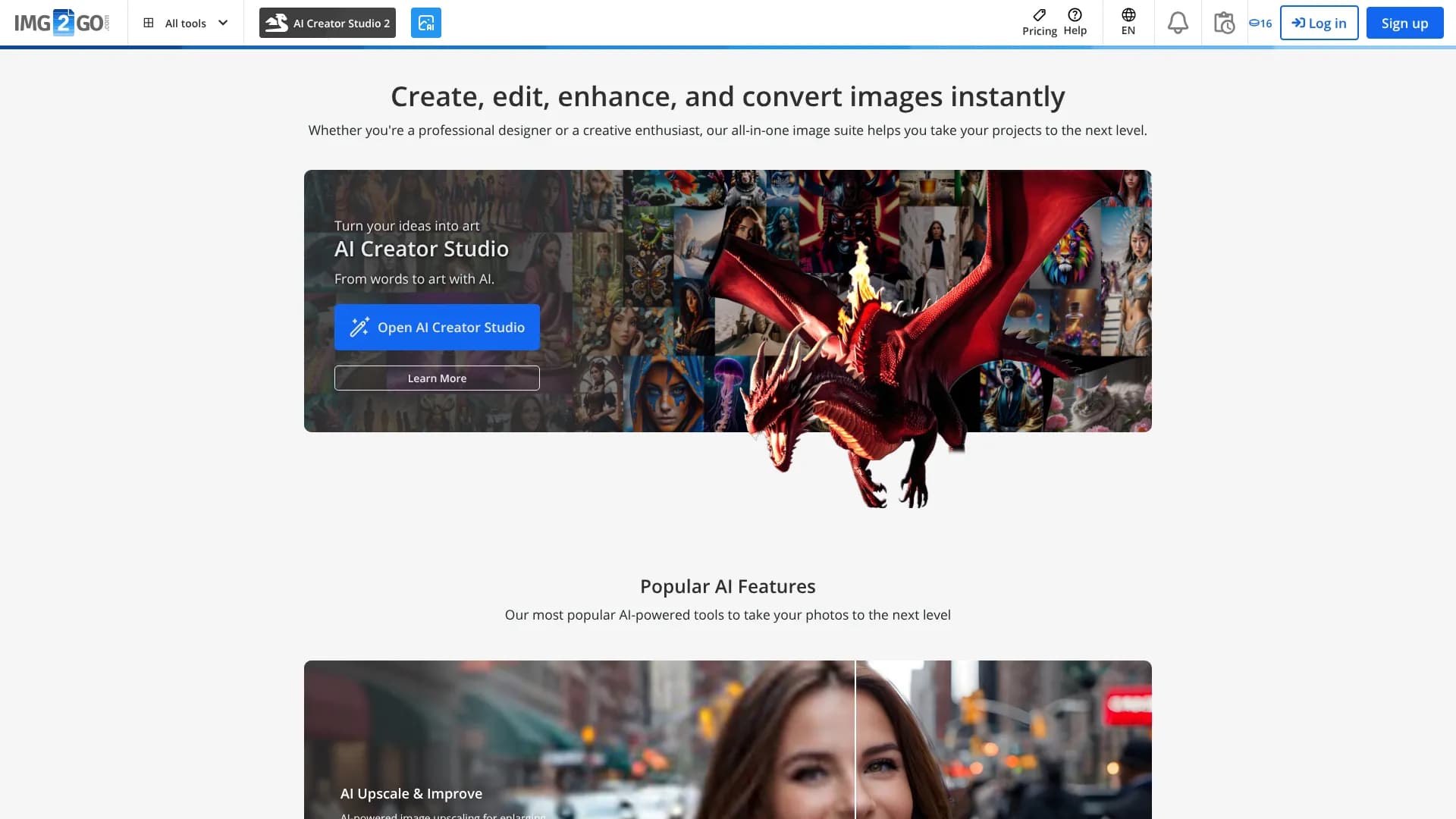Screen dimensions: 1456x819
Task: Select the AI Creator Studio 2 dragon icon
Action: pyautogui.click(x=276, y=22)
